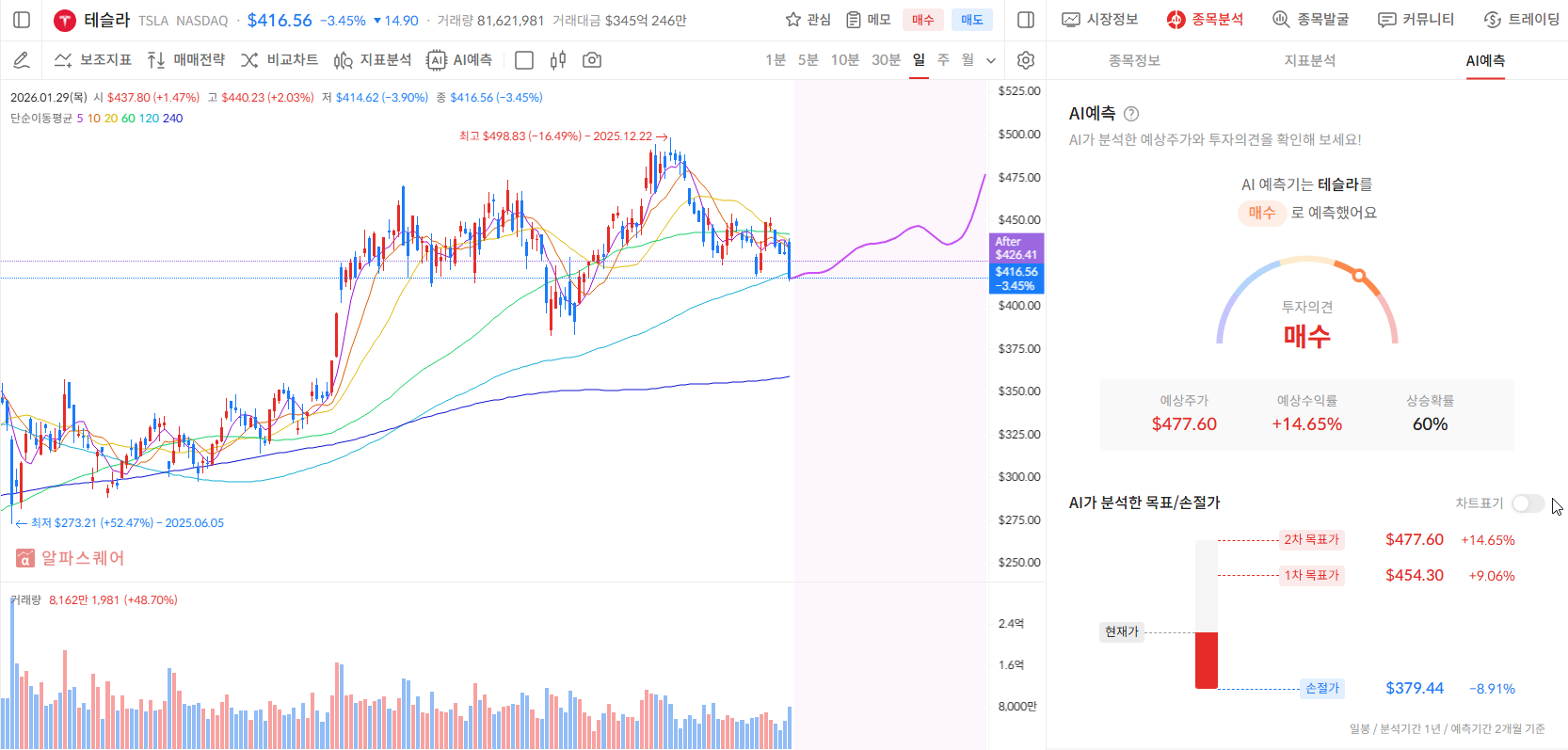This screenshot has width=1568, height=750.
Task: Toggle the right side panel icon
Action: click(x=1026, y=20)
